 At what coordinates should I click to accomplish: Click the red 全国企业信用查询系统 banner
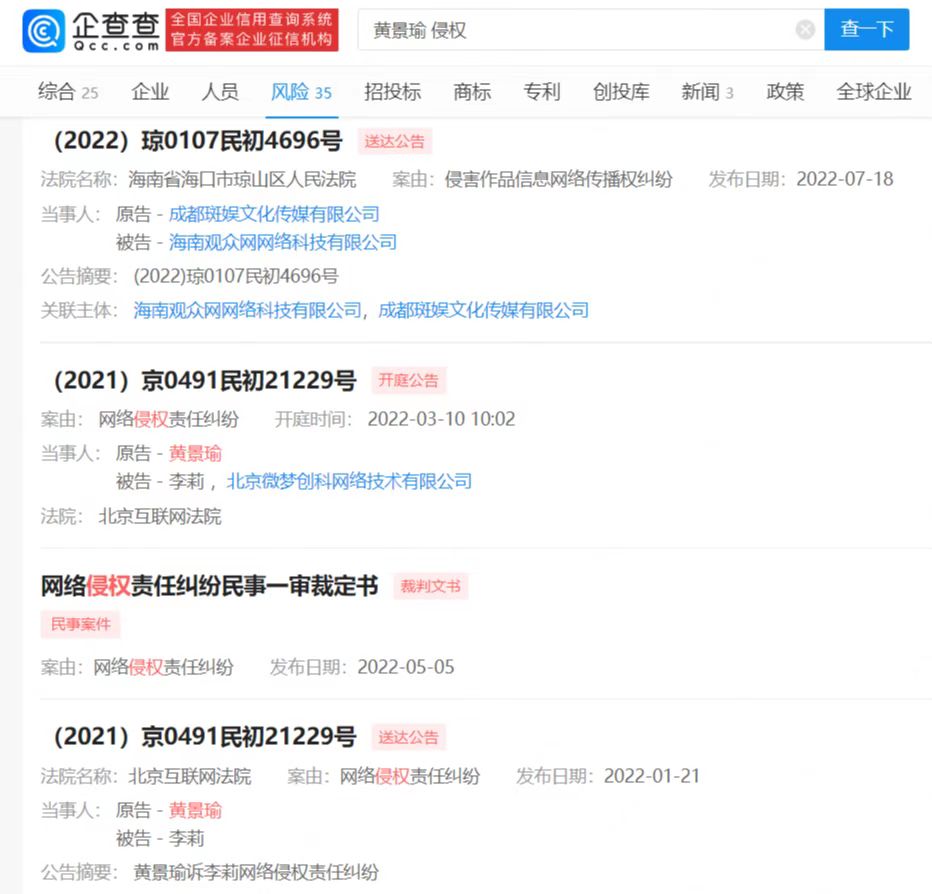click(x=252, y=30)
